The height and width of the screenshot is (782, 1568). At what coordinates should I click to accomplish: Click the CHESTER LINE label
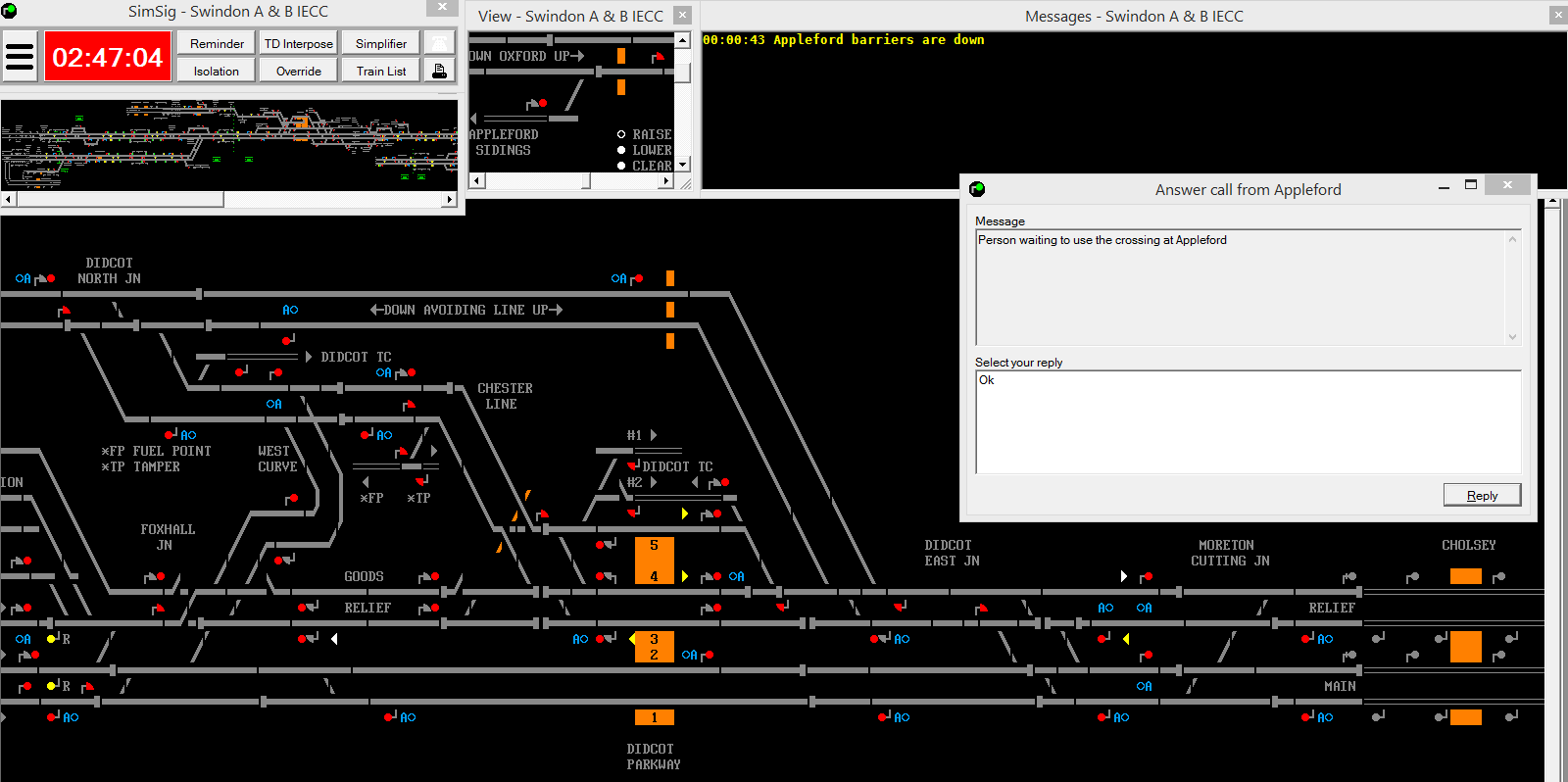tap(505, 396)
